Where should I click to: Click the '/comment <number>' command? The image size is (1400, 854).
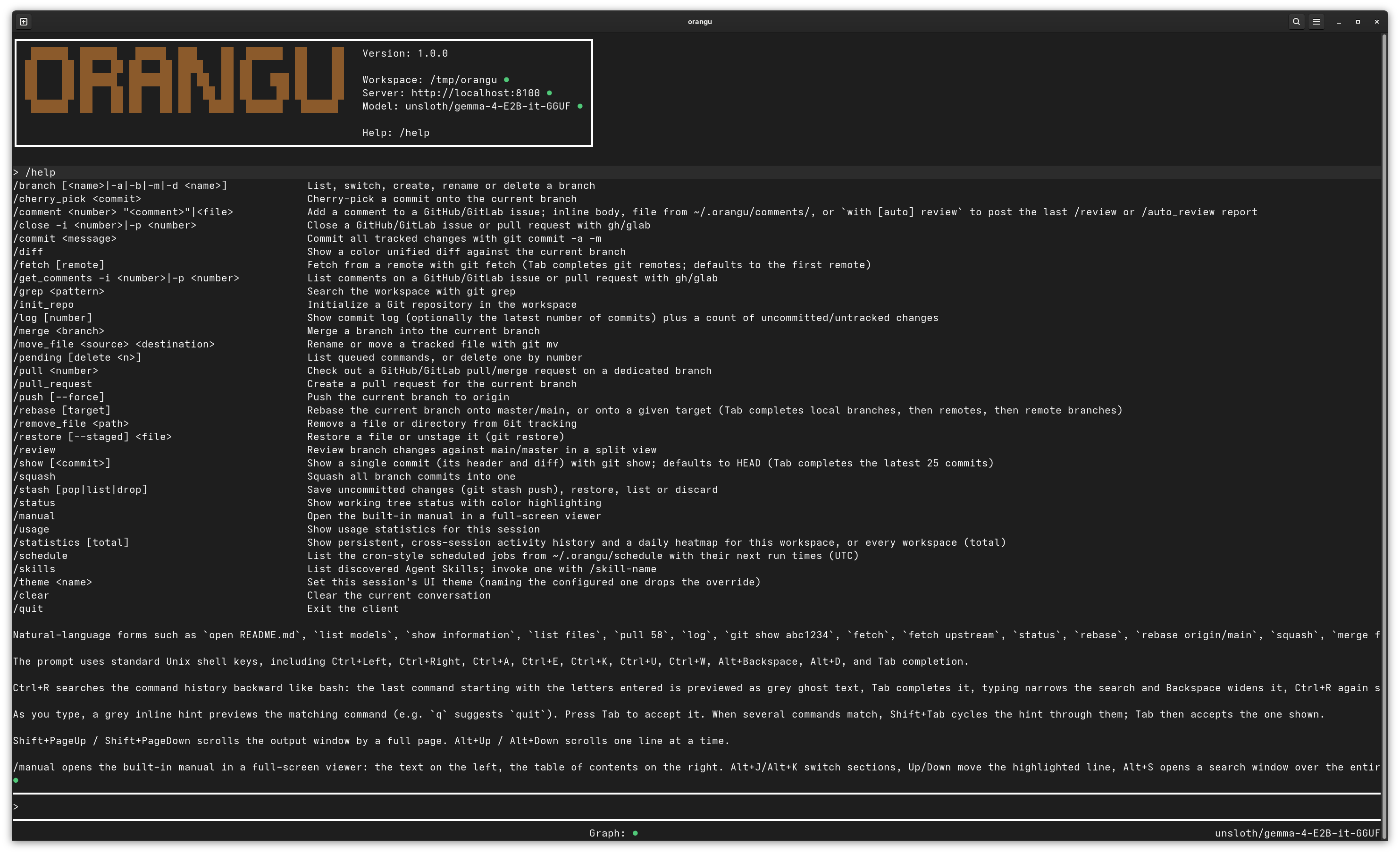pos(123,212)
